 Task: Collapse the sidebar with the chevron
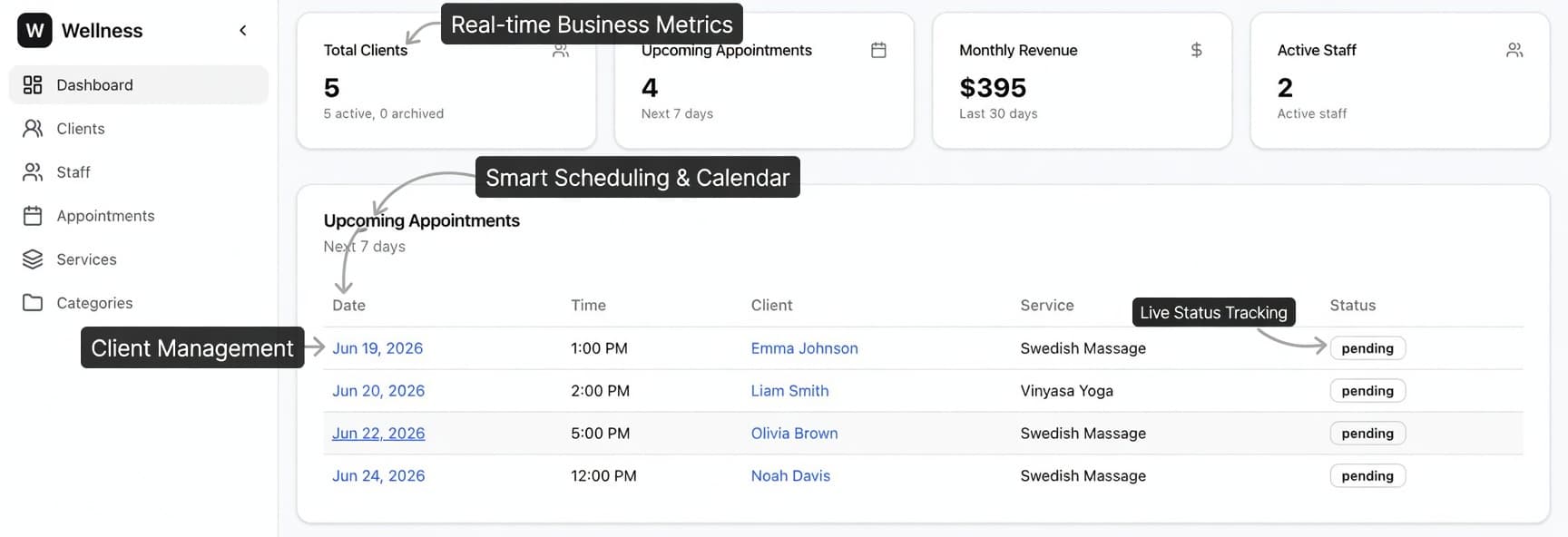243,31
